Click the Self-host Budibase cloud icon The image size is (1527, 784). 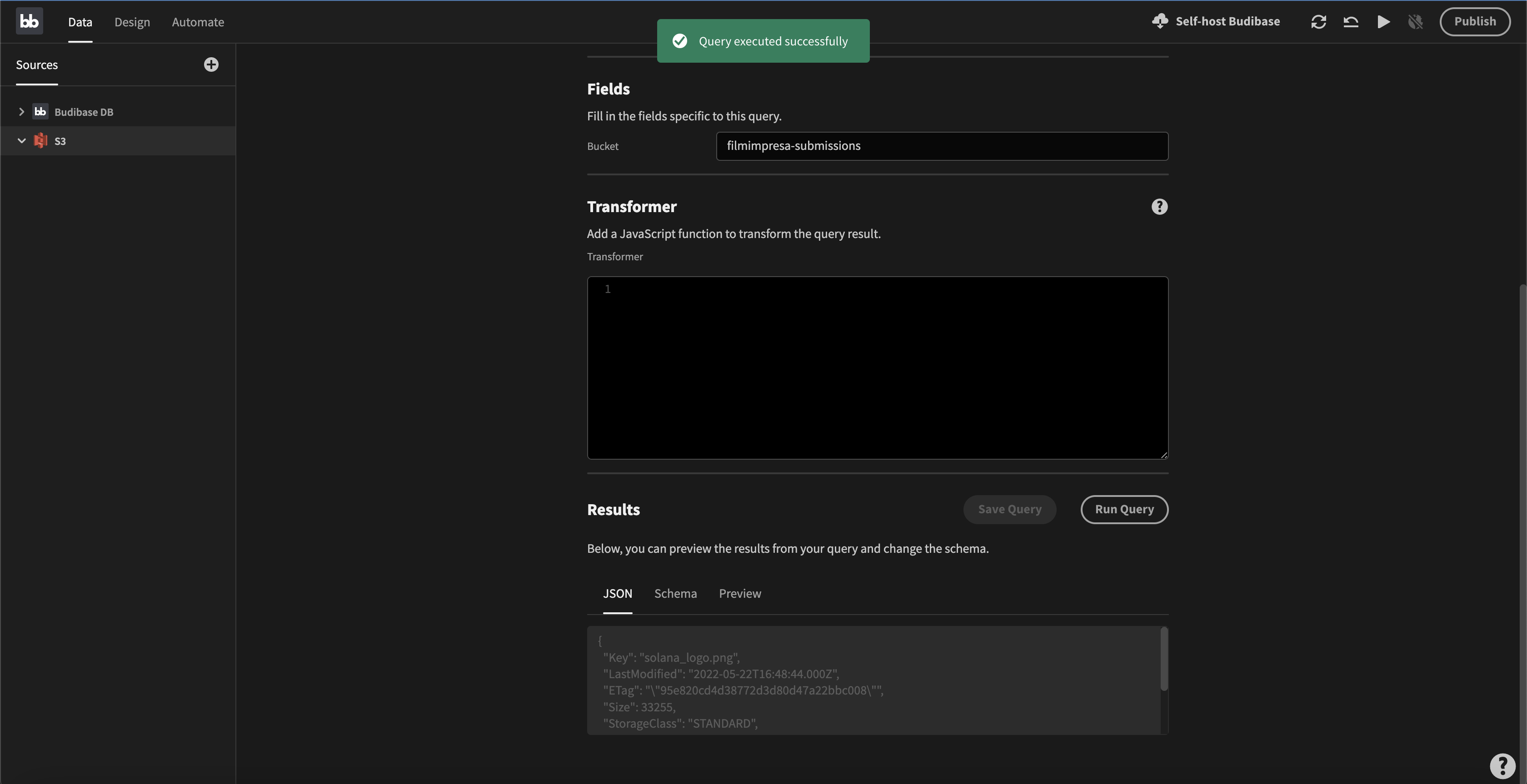coord(1159,21)
